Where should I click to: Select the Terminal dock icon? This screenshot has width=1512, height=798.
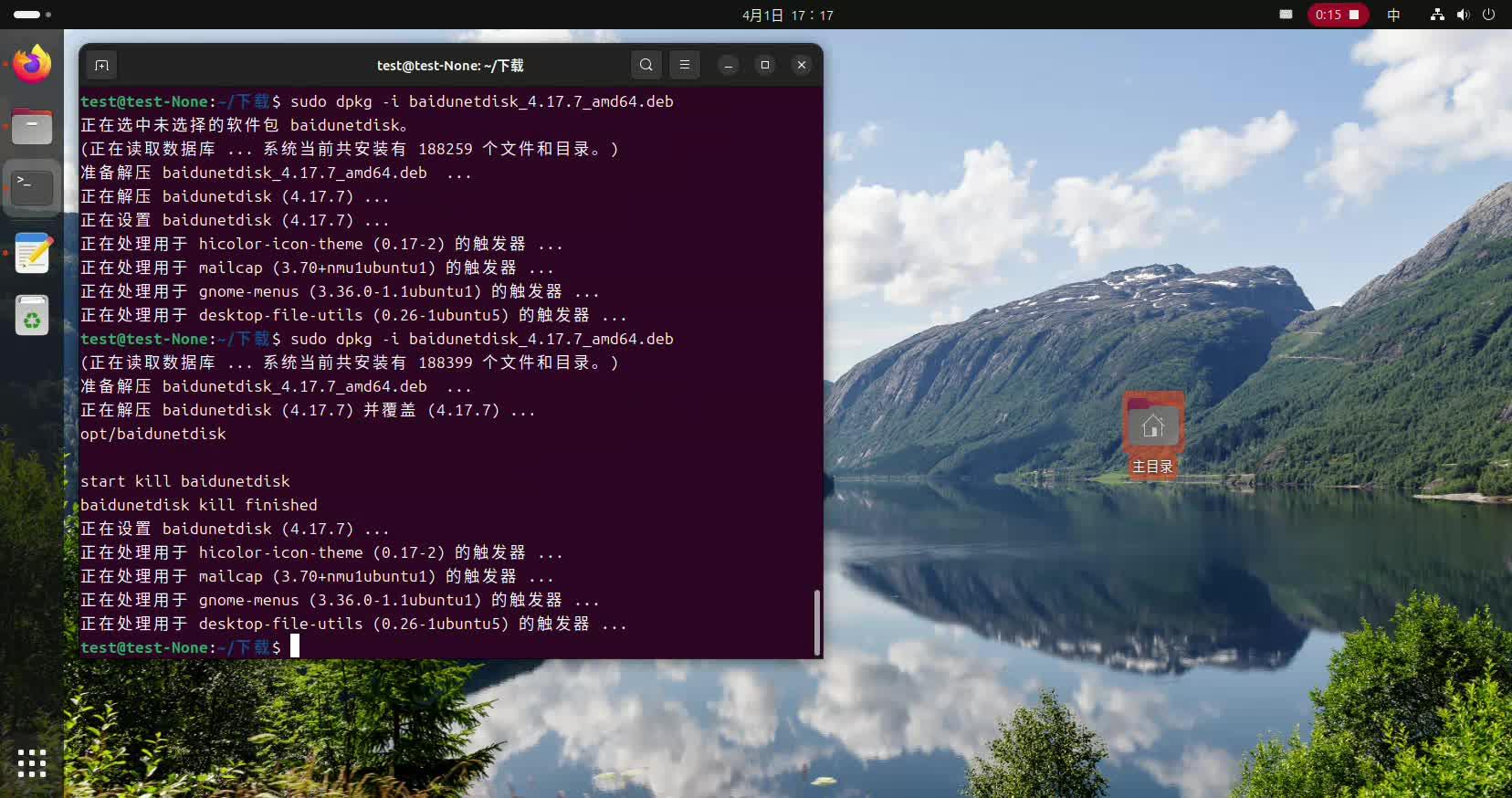click(x=32, y=187)
